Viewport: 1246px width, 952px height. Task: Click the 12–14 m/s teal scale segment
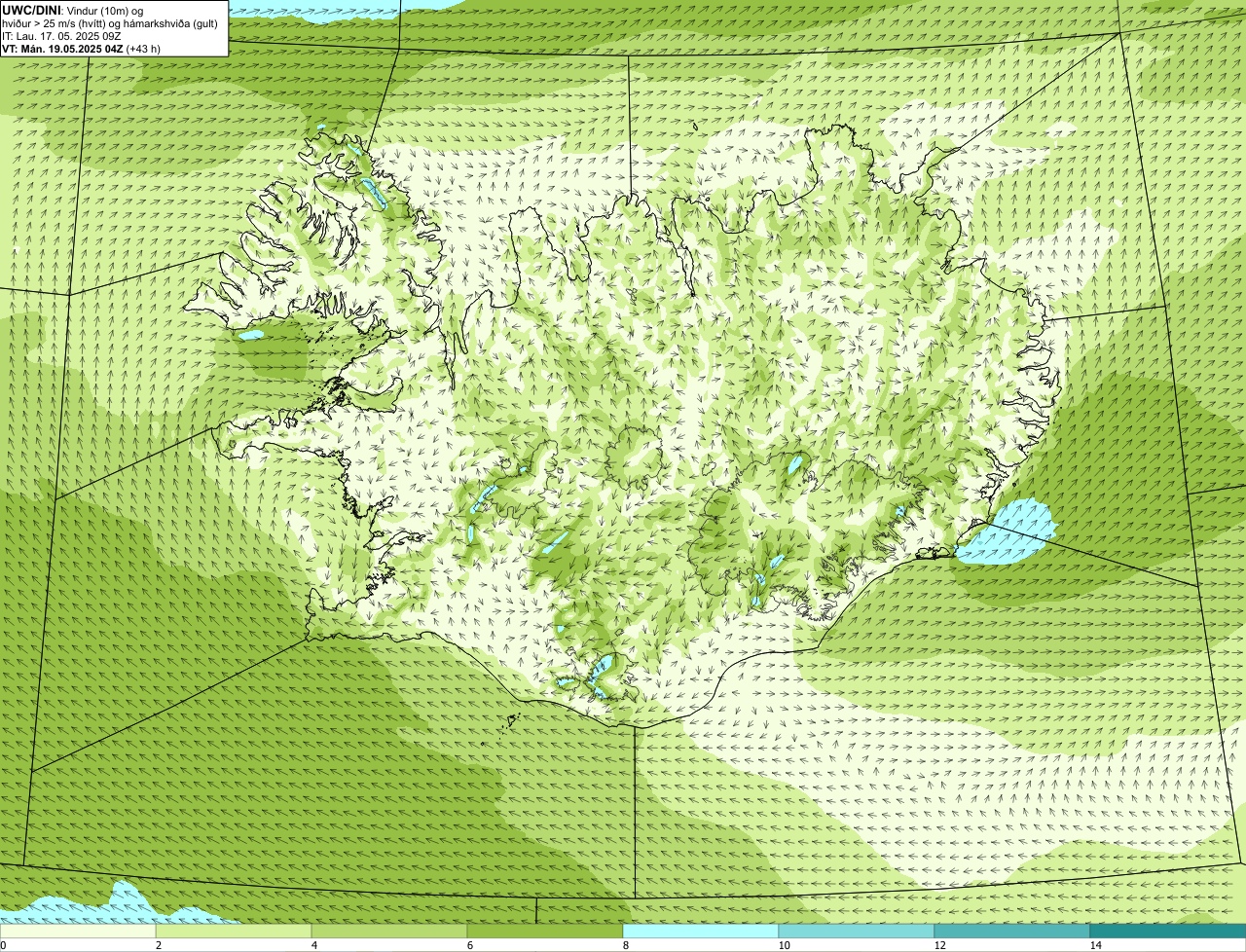[x=1012, y=931]
